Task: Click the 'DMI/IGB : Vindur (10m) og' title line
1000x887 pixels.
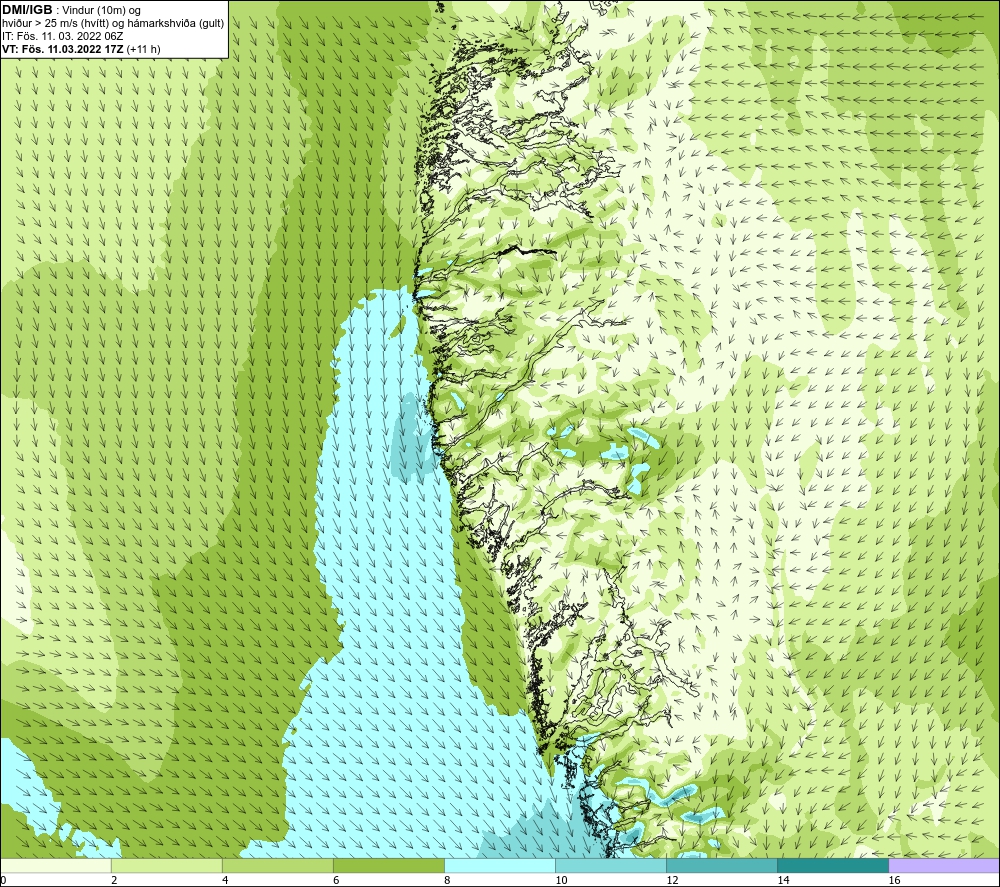Action: click(x=71, y=10)
